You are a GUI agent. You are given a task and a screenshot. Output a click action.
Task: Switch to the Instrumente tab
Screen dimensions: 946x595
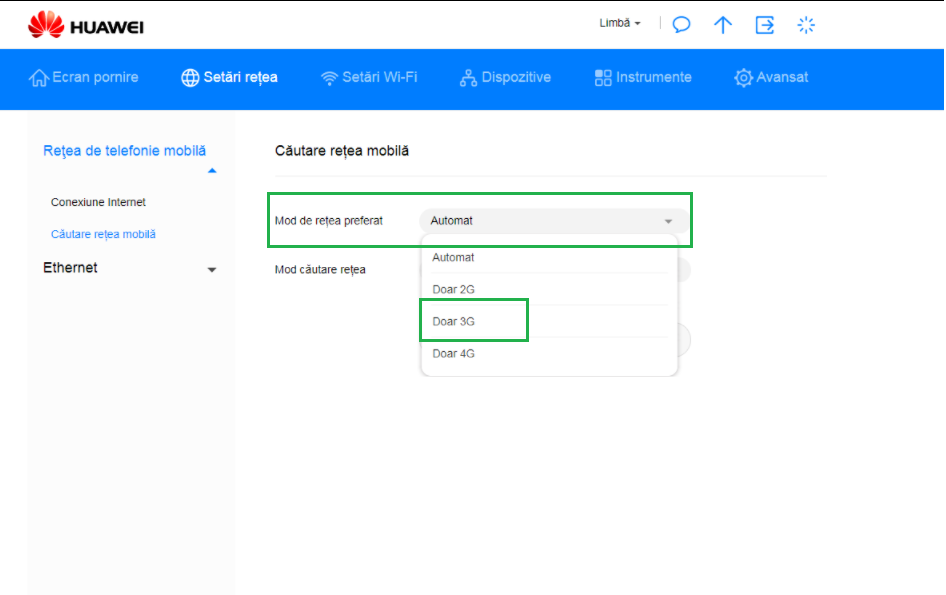[x=643, y=78]
